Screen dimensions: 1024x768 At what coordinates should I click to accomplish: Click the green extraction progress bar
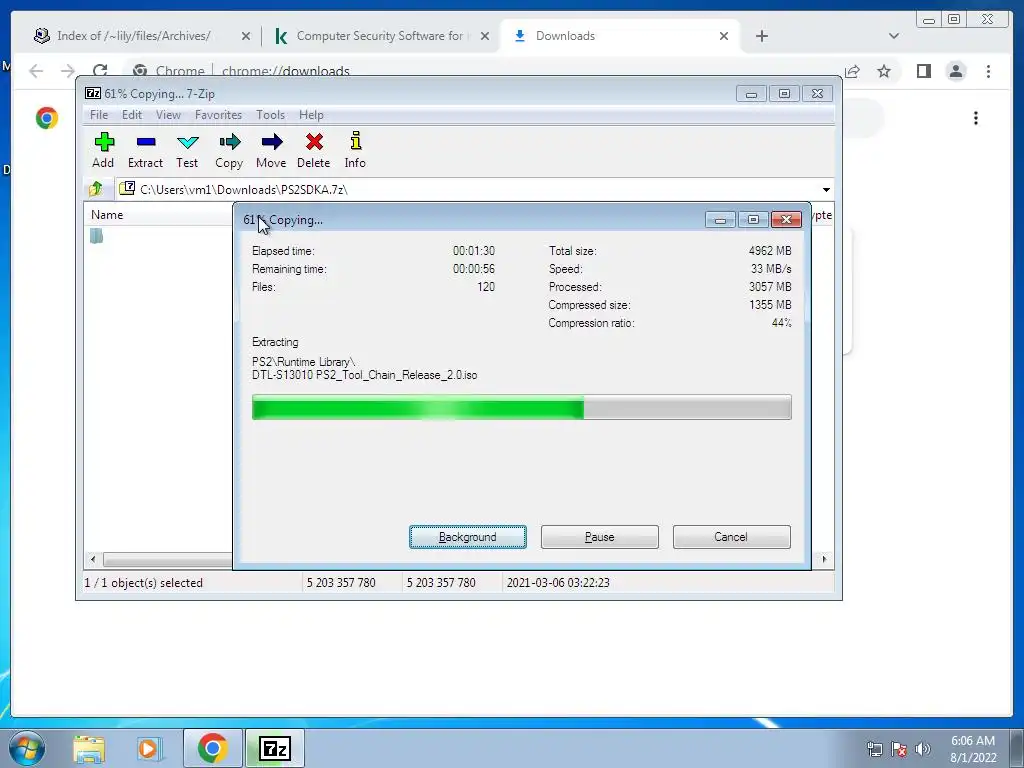[522, 407]
